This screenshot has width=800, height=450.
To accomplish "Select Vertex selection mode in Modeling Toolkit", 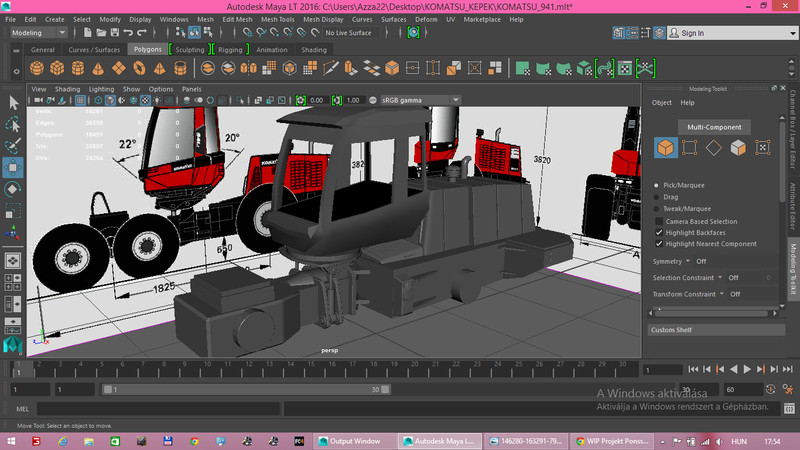I will coord(689,148).
